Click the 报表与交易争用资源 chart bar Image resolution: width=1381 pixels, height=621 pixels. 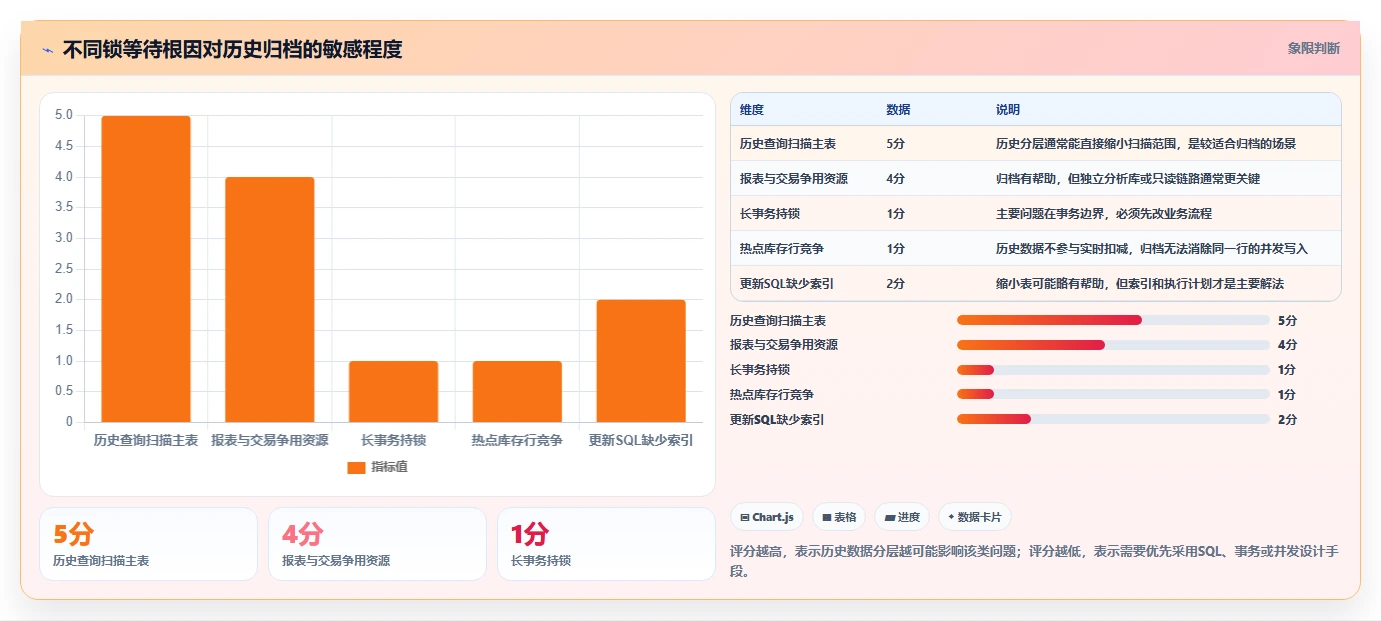coord(270,299)
